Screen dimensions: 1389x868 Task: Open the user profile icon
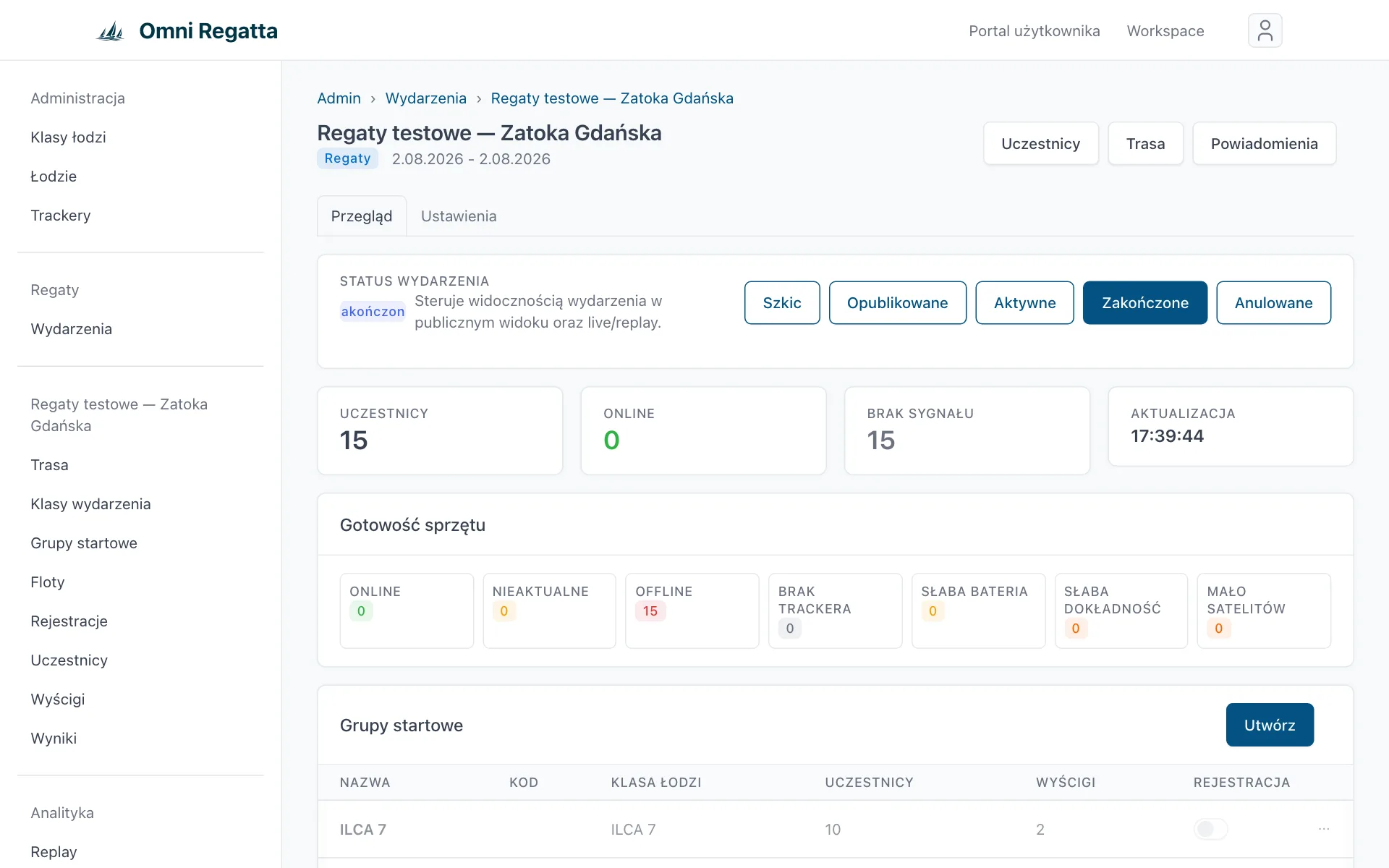click(x=1265, y=30)
